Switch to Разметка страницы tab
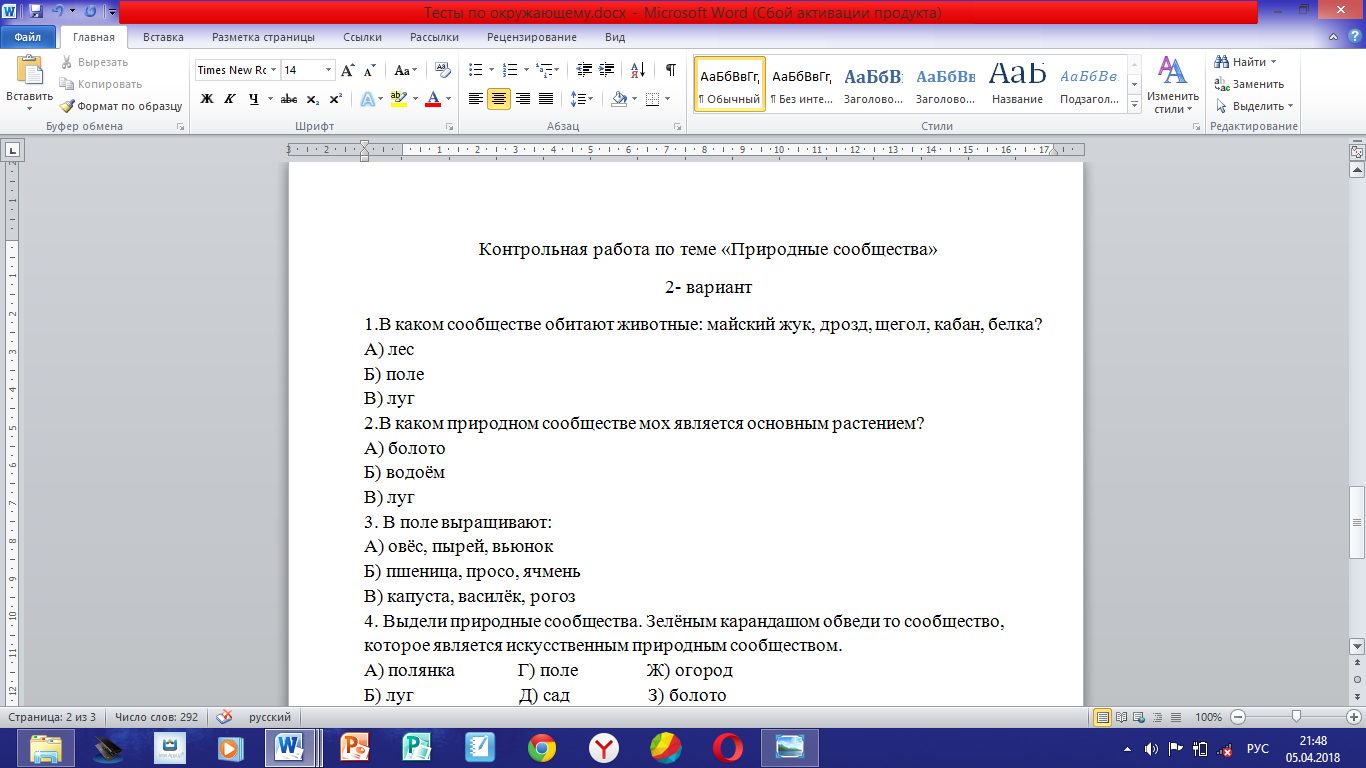The width and height of the screenshot is (1366, 768). 263,37
